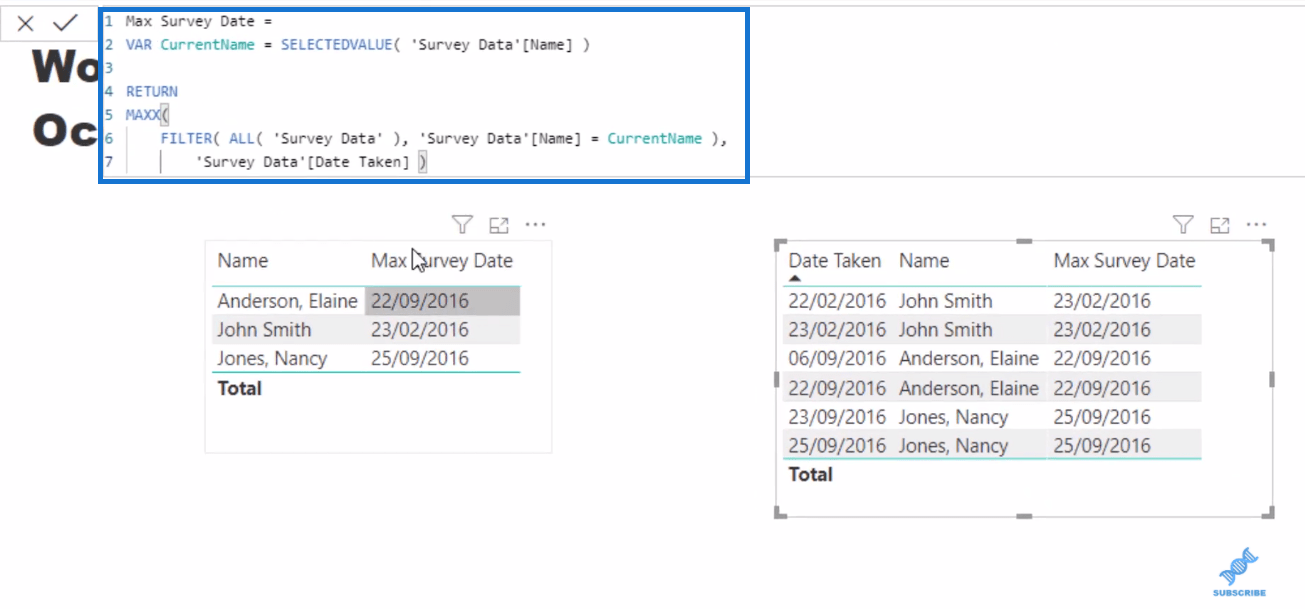Grab the bottom-right resize handle of right visual

click(x=1268, y=512)
